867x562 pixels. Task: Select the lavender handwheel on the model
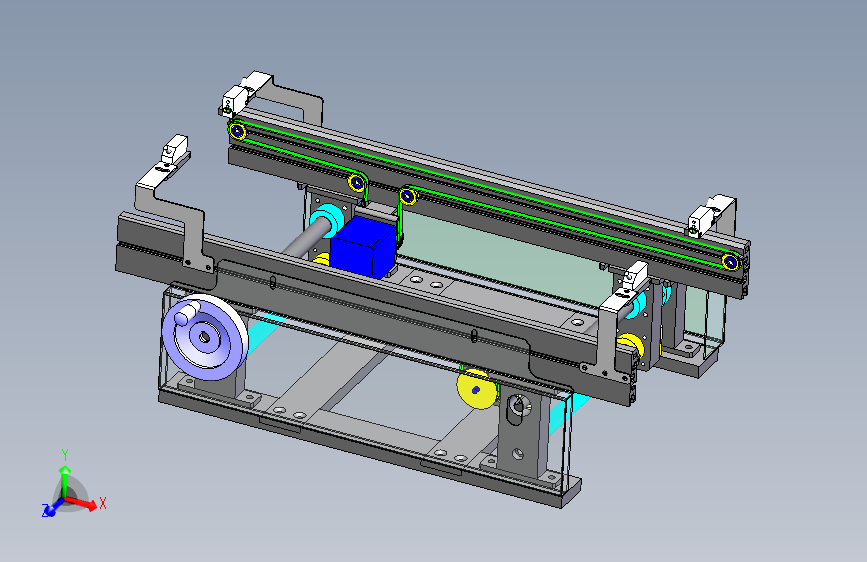pyautogui.click(x=205, y=337)
